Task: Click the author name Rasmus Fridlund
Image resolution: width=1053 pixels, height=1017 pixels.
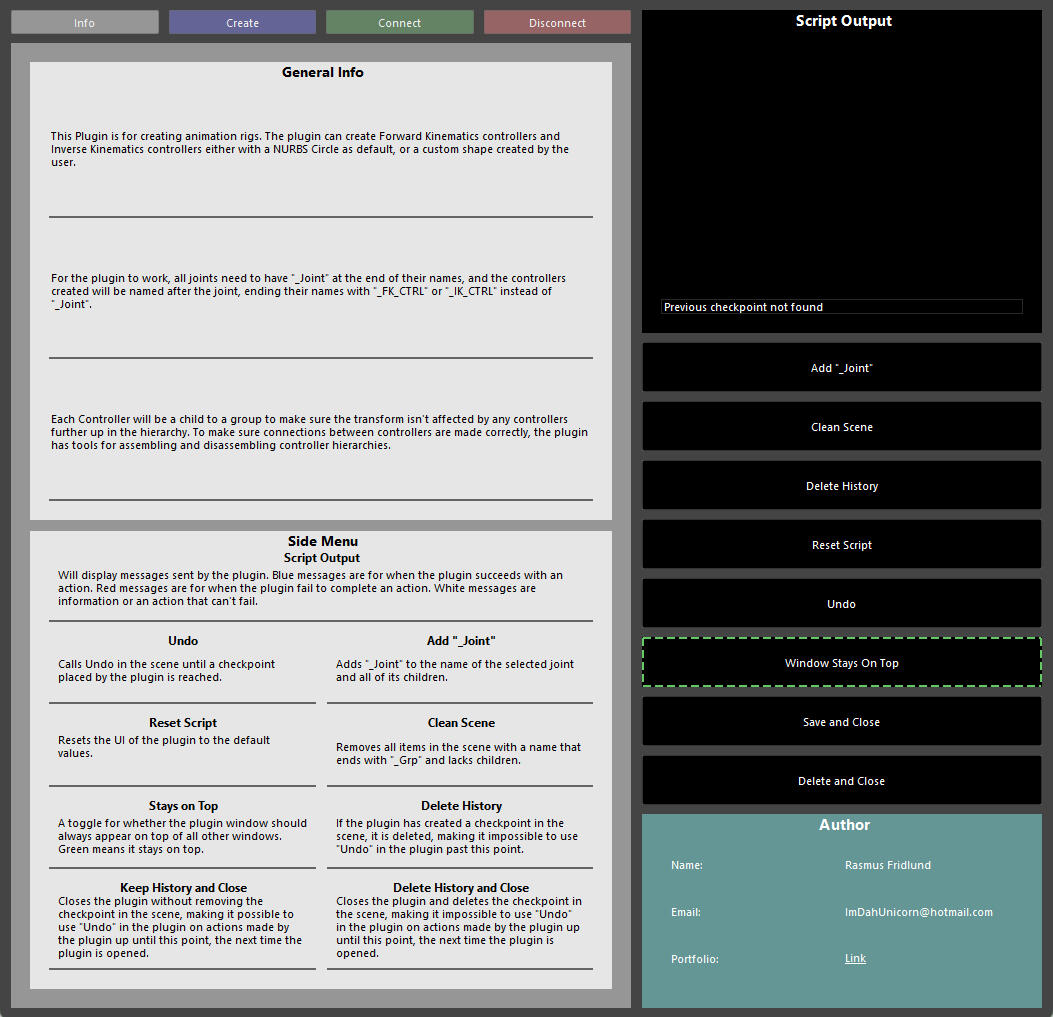Action: pos(887,865)
